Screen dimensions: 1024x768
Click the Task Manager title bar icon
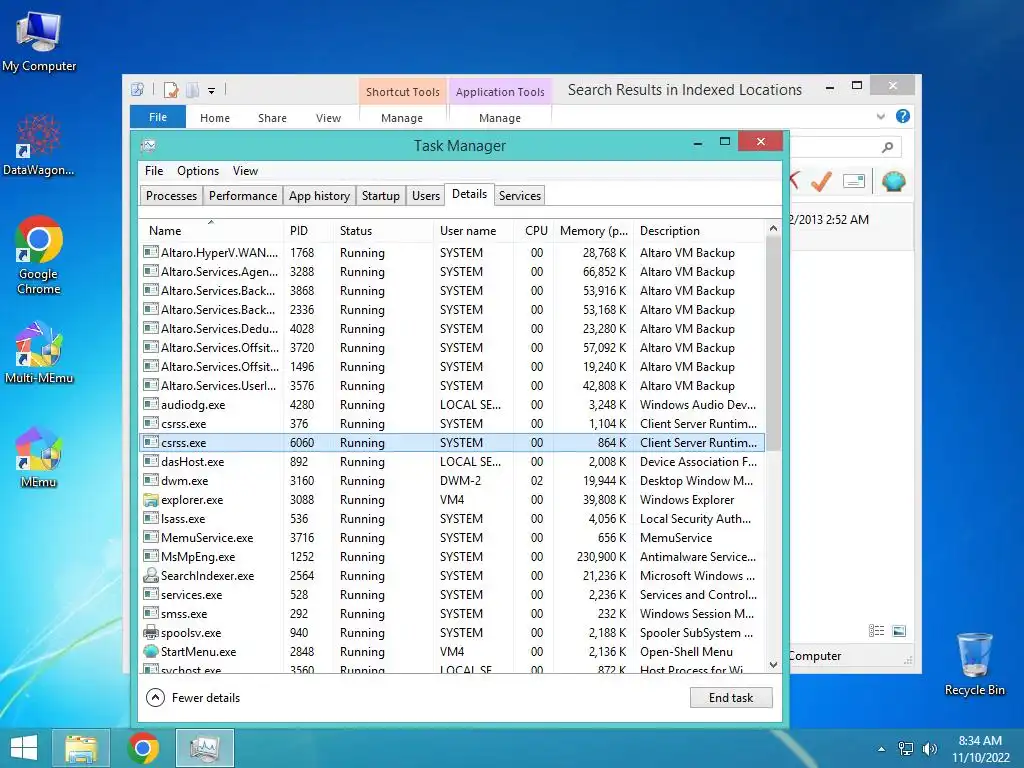pyautogui.click(x=148, y=146)
